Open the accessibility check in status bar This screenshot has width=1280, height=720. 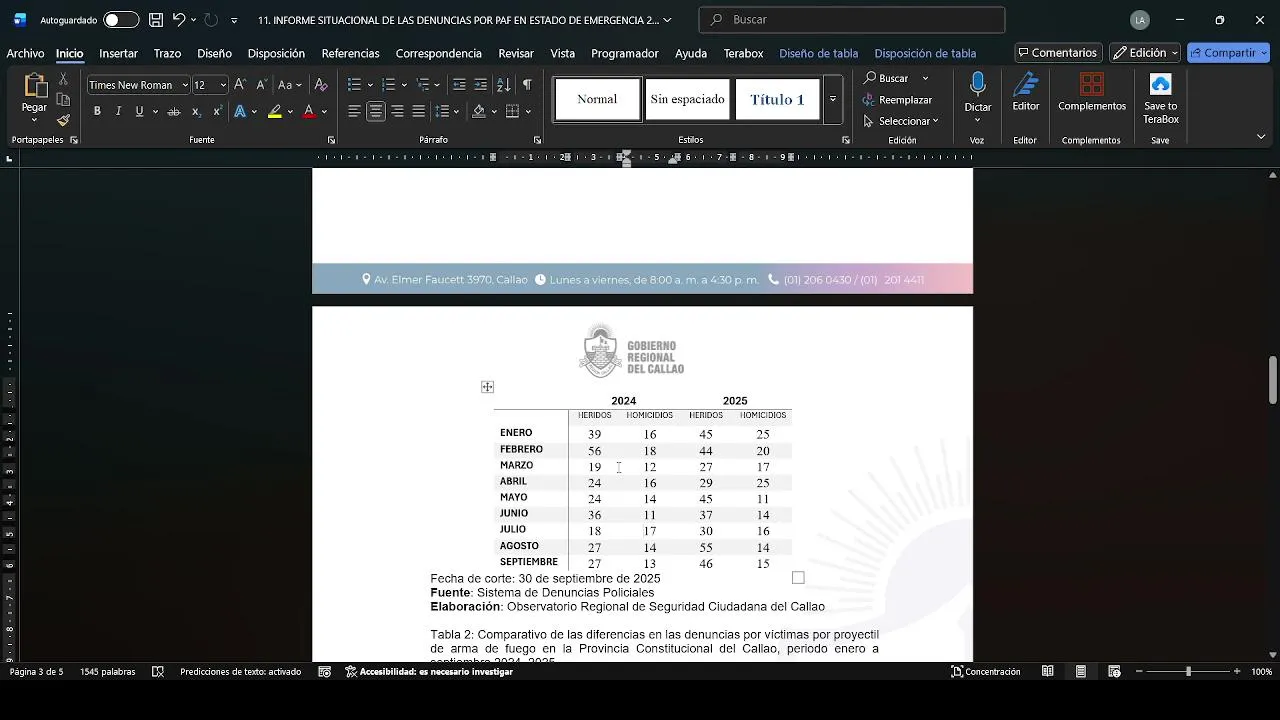[x=429, y=672]
